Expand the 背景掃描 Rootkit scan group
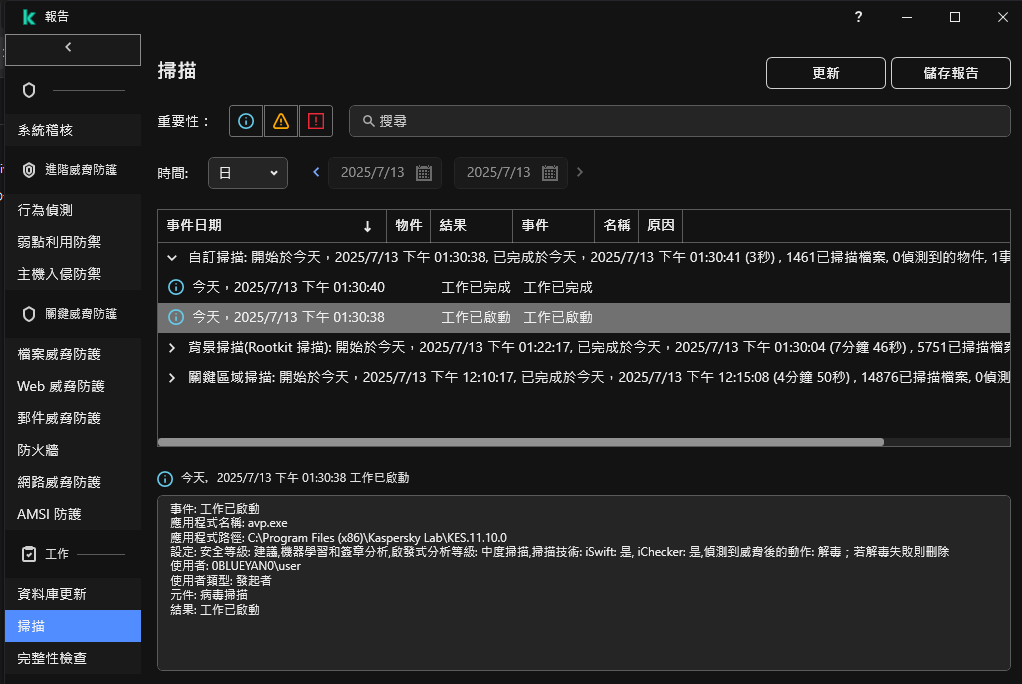 tap(172, 348)
